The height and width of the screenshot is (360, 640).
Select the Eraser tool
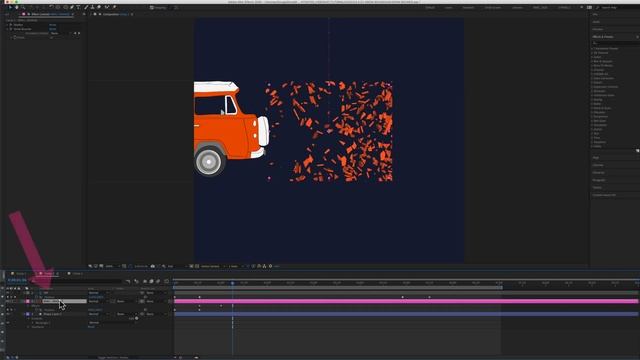pyautogui.click(x=99, y=7)
